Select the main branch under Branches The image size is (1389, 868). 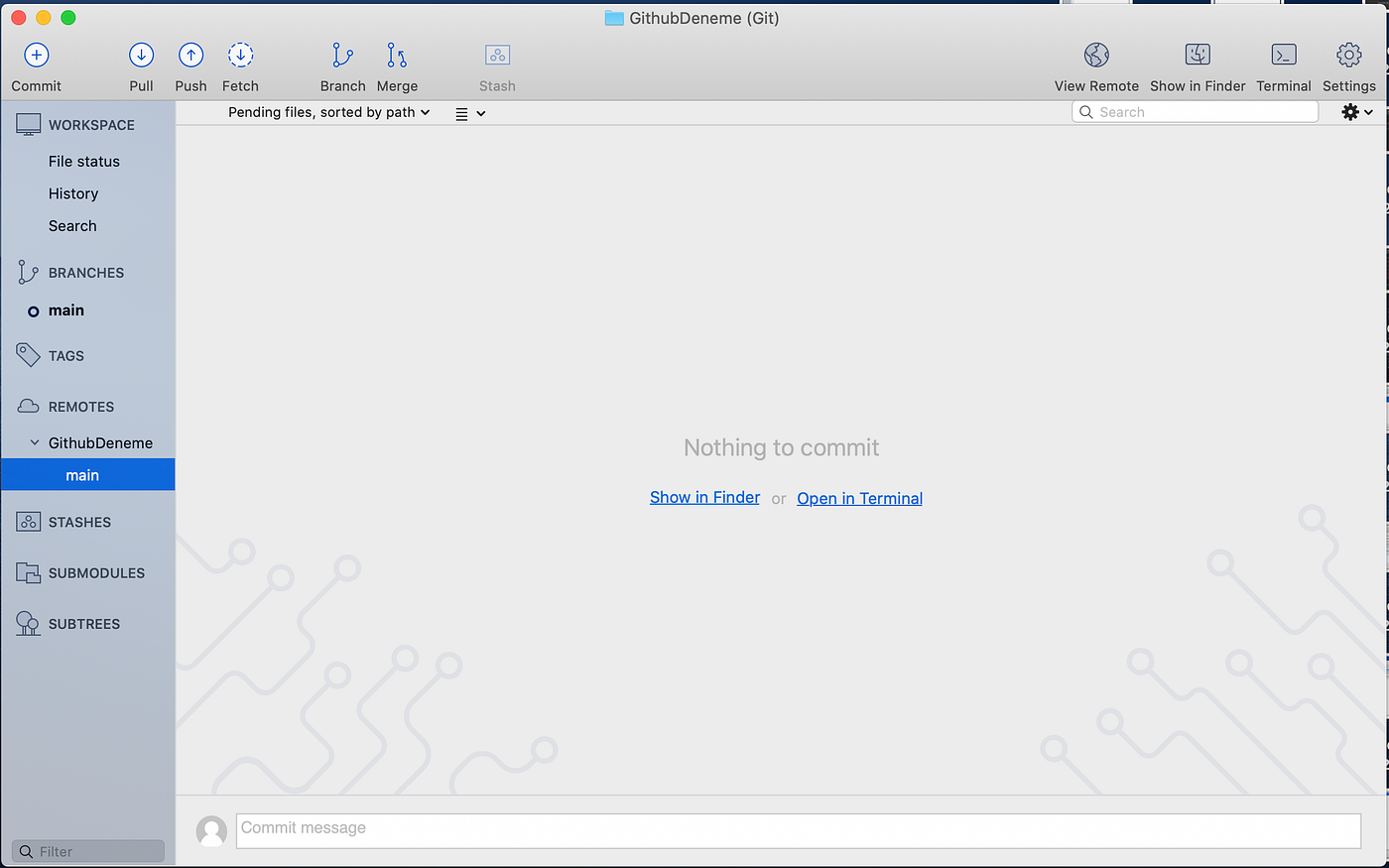point(66,310)
